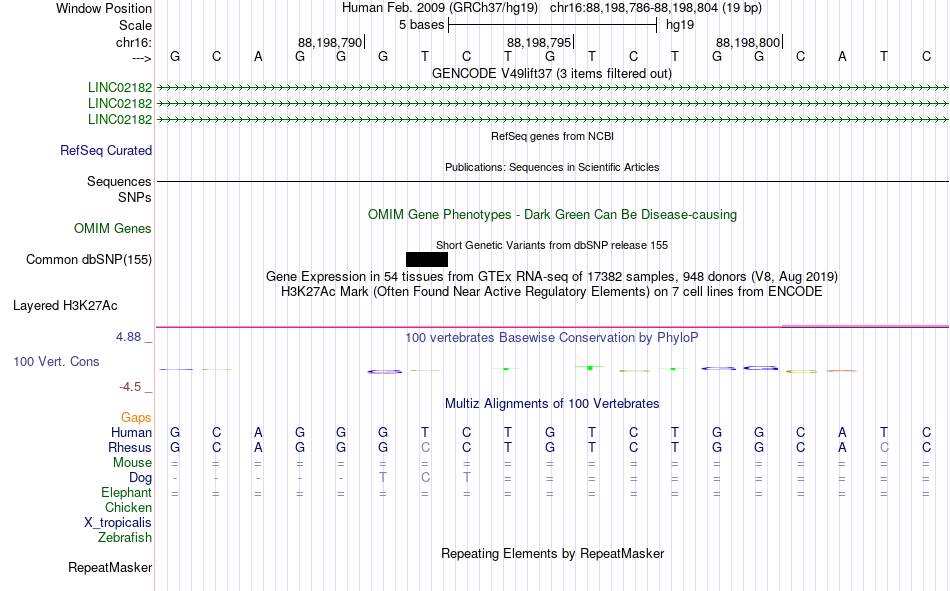Click the GTEx Gene Expression track title
The width and height of the screenshot is (950, 591).
[x=552, y=276]
